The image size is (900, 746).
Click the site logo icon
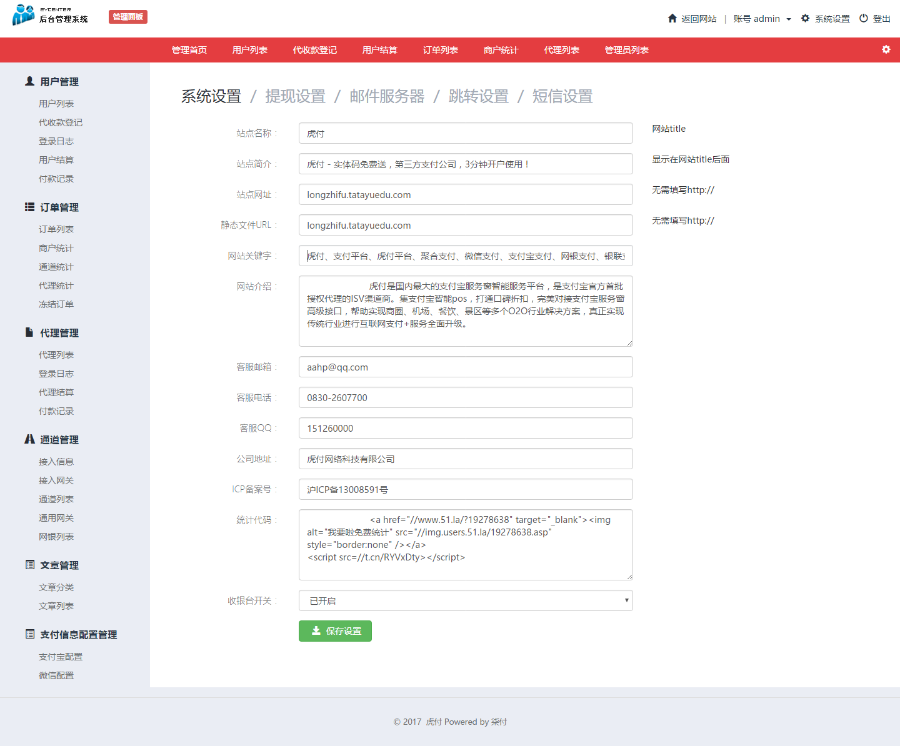click(23, 15)
